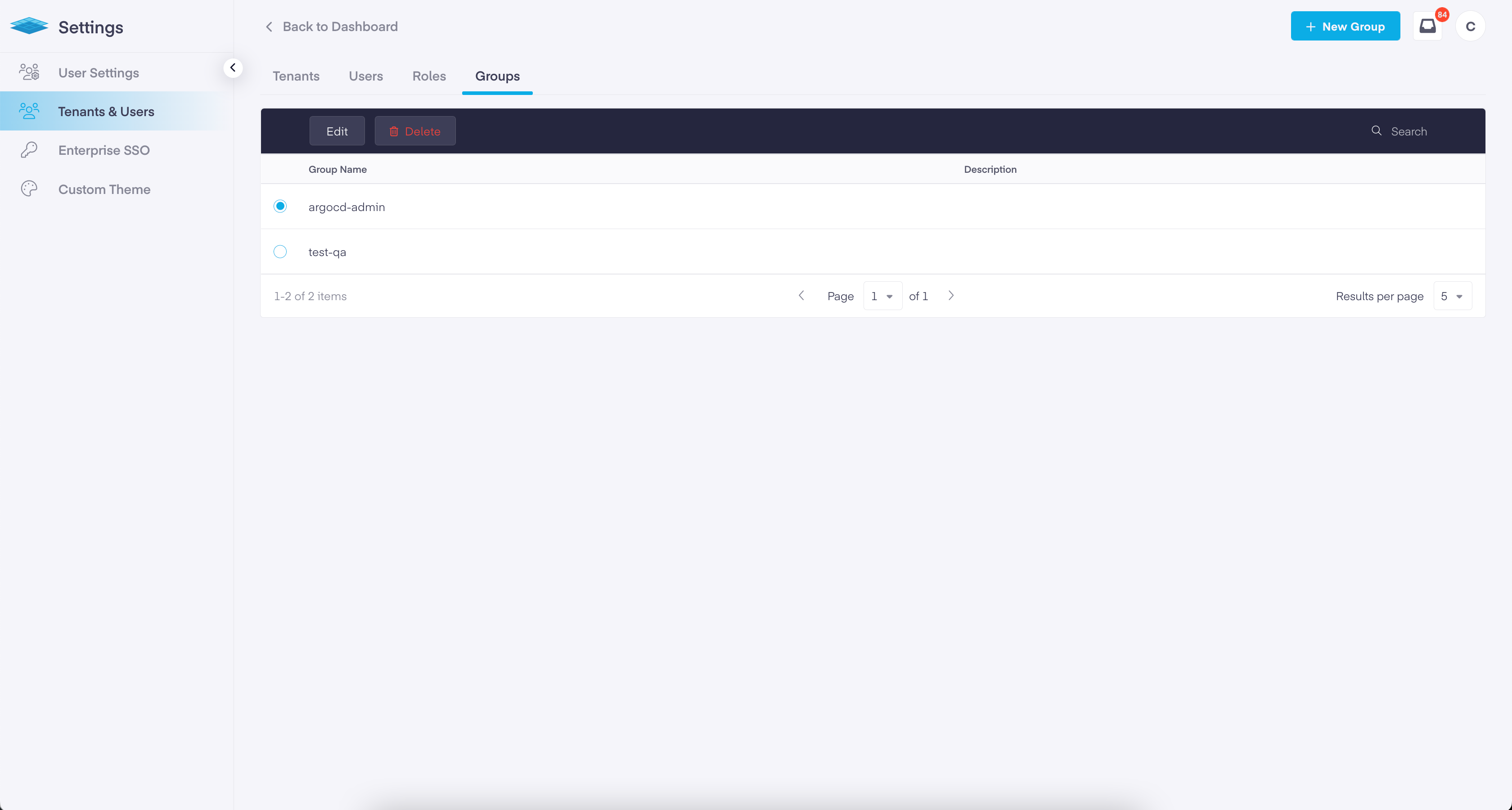
Task: Go to the previous page arrow
Action: (x=801, y=295)
